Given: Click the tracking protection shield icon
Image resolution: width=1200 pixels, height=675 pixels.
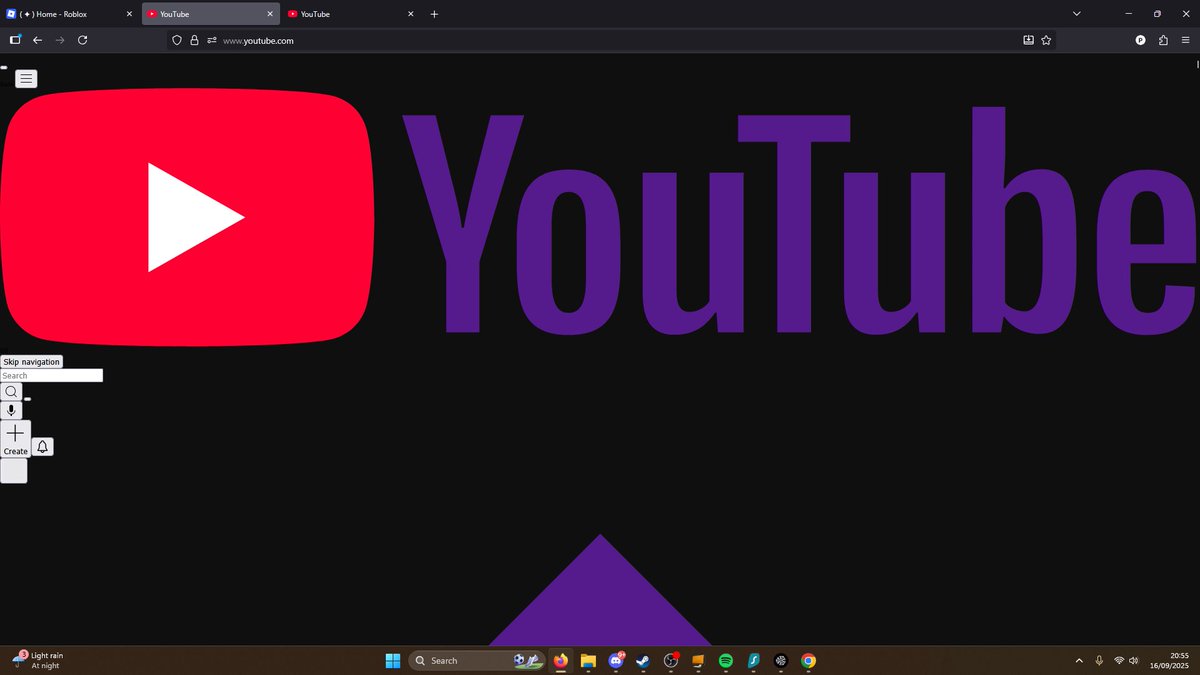Looking at the screenshot, I should pyautogui.click(x=177, y=40).
